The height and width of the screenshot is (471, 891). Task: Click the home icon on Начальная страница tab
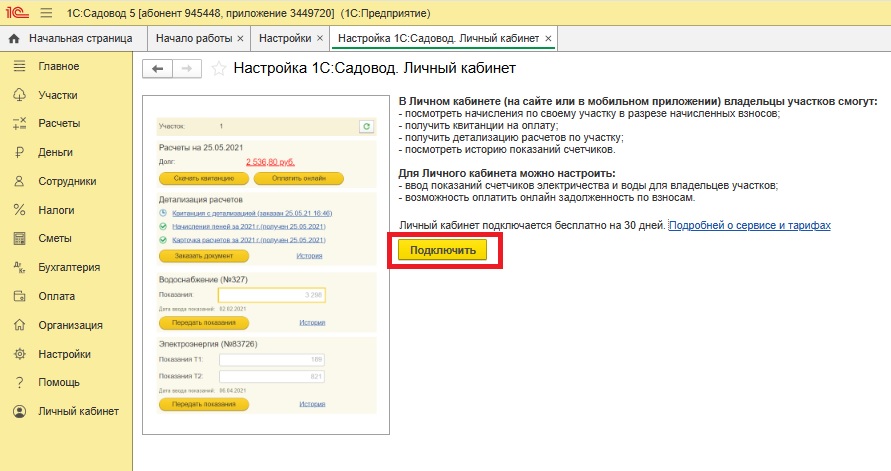pos(14,39)
